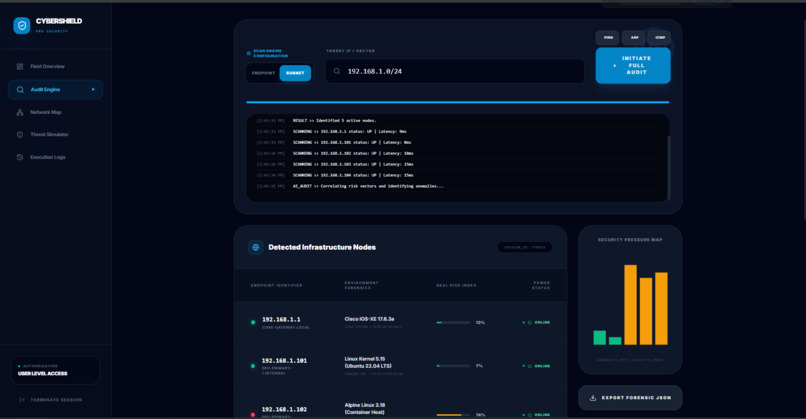Viewport: 806px width, 419px height.
Task: Click the first green bar in pressure map
Action: click(x=599, y=337)
